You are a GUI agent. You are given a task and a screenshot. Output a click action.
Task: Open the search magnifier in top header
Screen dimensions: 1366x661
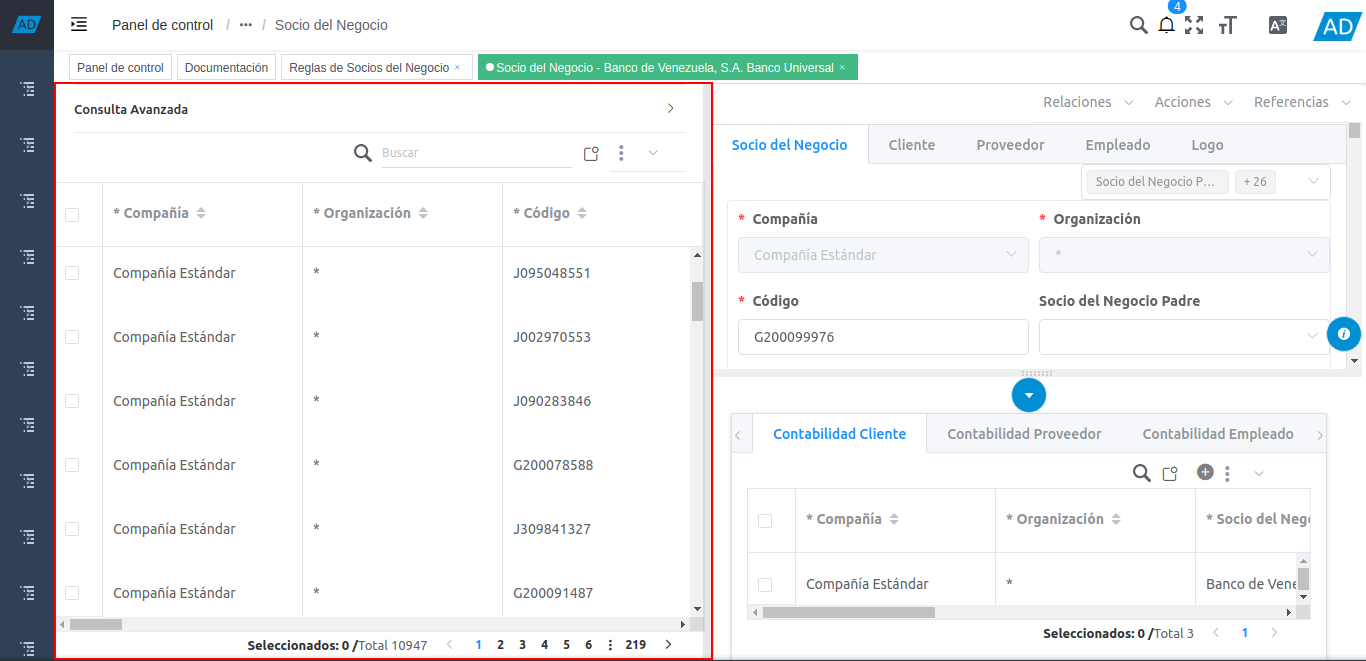pyautogui.click(x=1138, y=25)
